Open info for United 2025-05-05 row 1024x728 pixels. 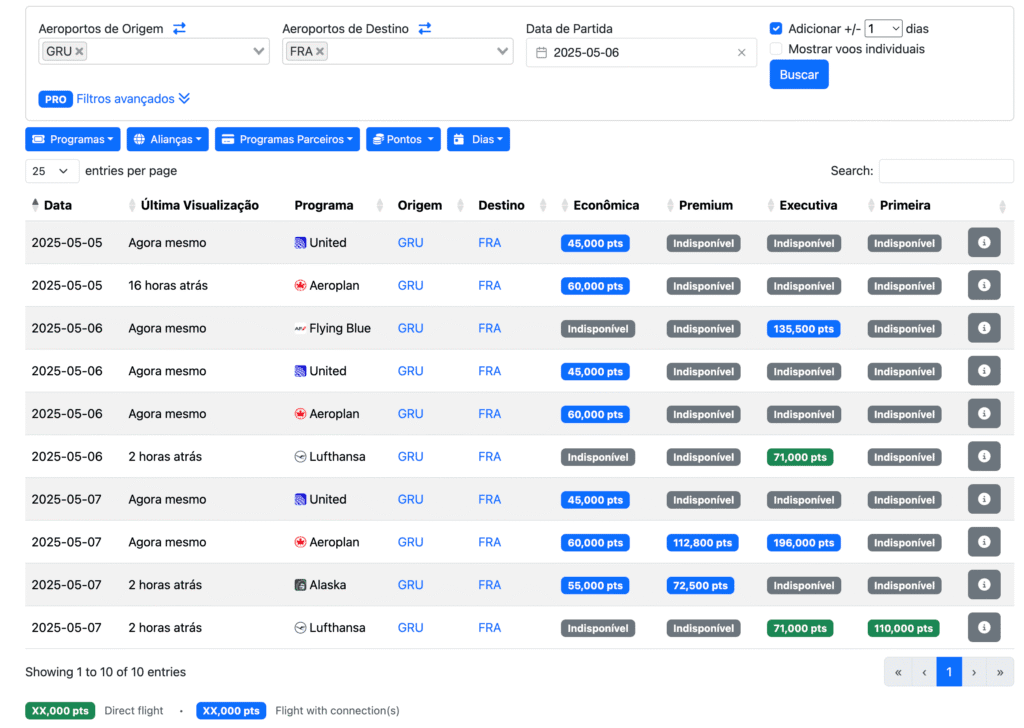[984, 242]
